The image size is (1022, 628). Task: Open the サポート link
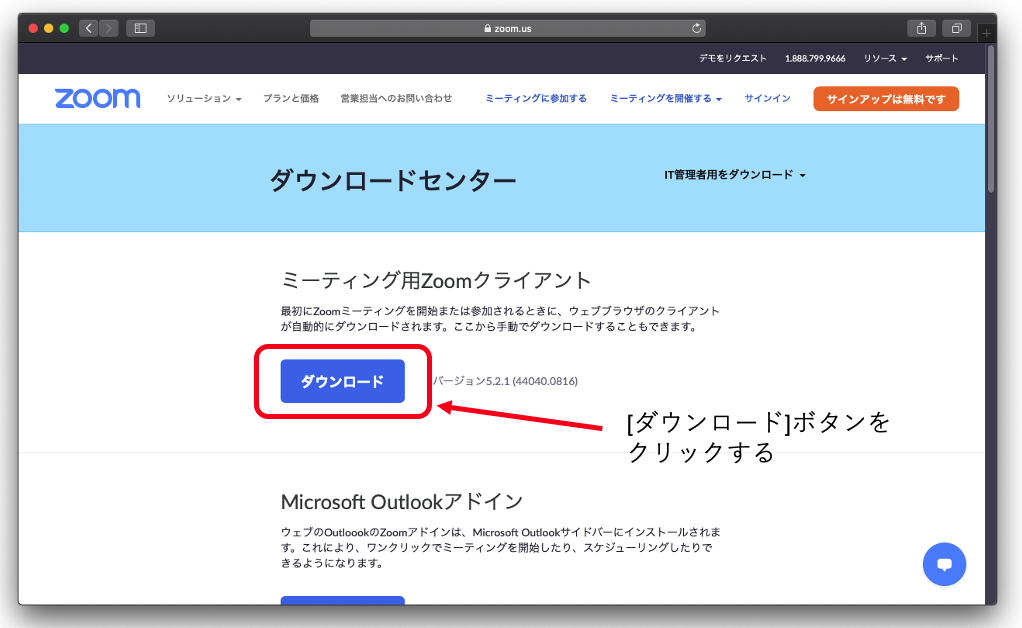pyautogui.click(x=942, y=58)
